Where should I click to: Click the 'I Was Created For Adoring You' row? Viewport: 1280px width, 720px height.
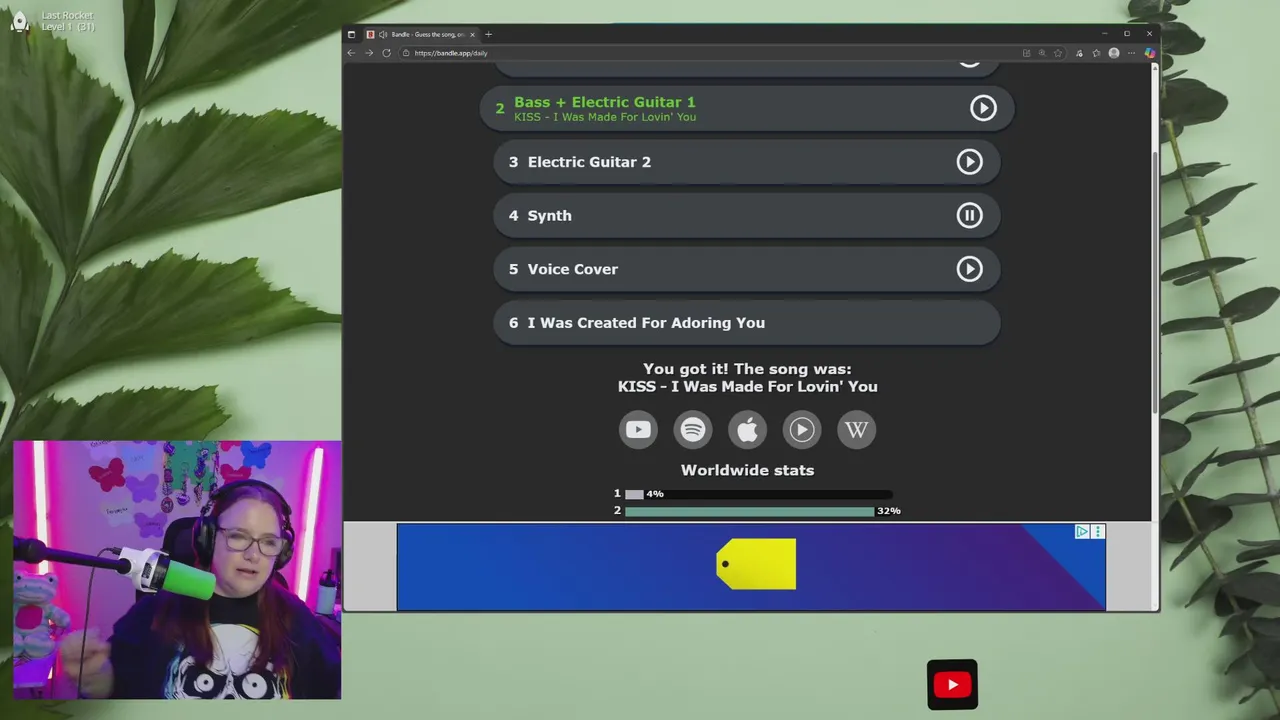(x=747, y=323)
